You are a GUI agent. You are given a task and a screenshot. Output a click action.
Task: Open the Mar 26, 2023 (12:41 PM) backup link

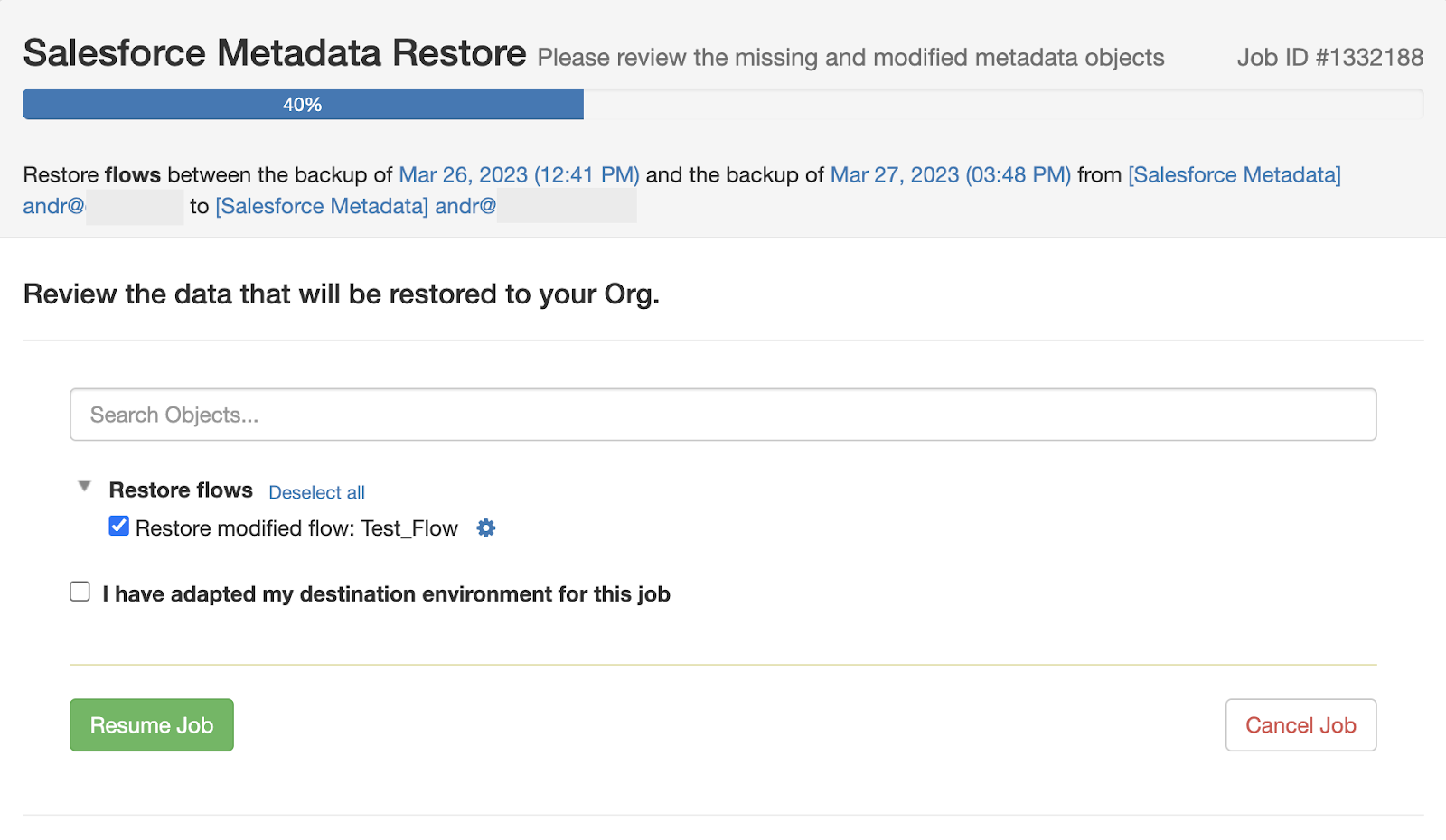tap(520, 174)
